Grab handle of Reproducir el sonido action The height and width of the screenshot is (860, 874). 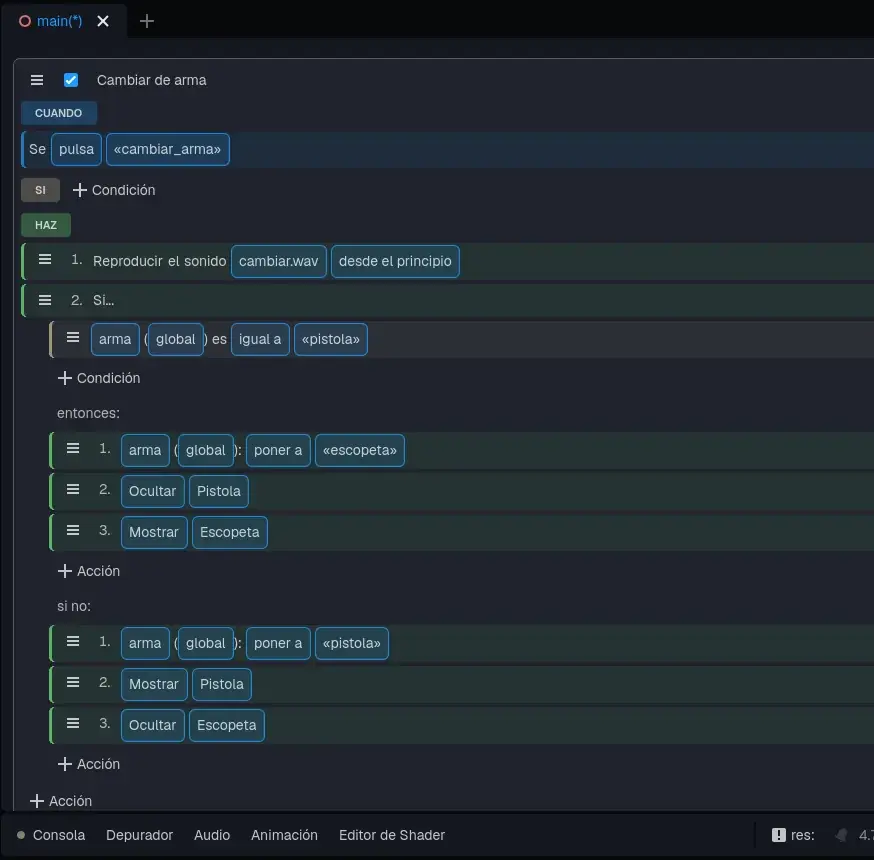coord(45,260)
